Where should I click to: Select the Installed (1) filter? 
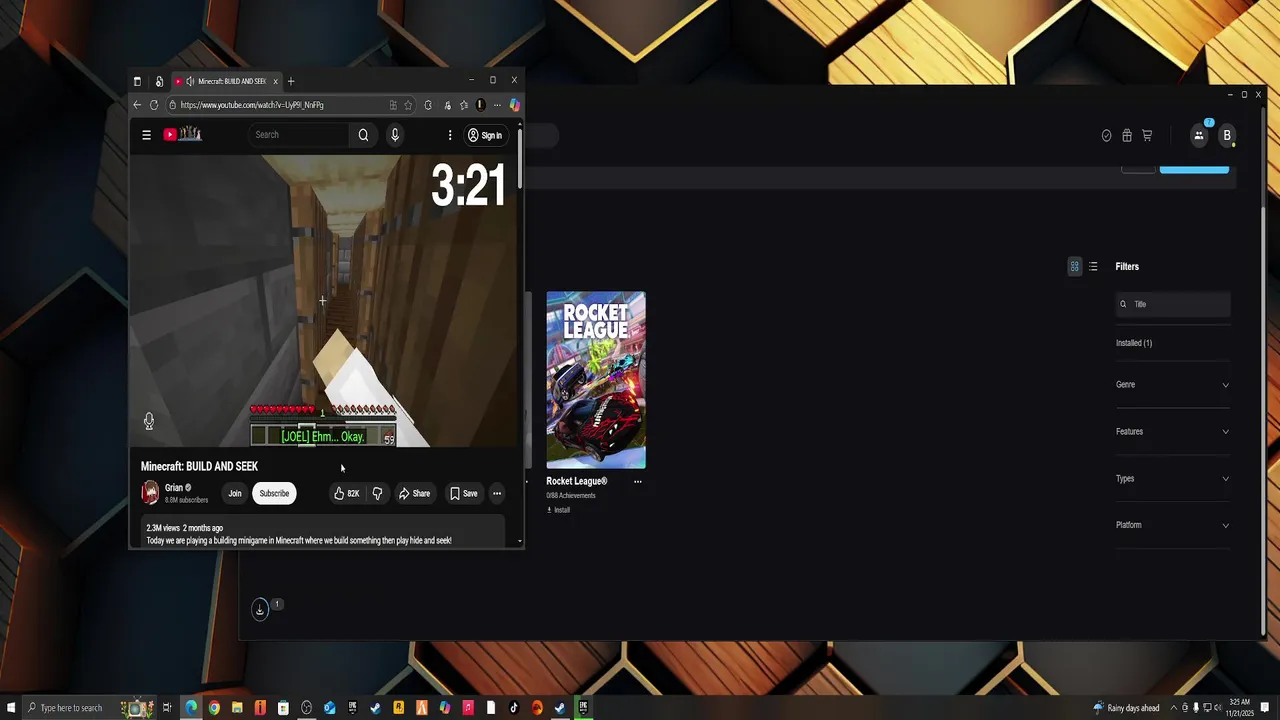1134,343
